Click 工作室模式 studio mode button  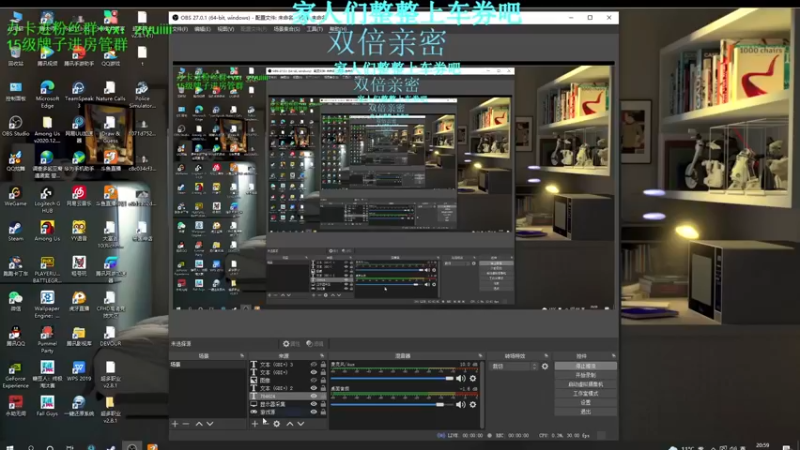585,393
